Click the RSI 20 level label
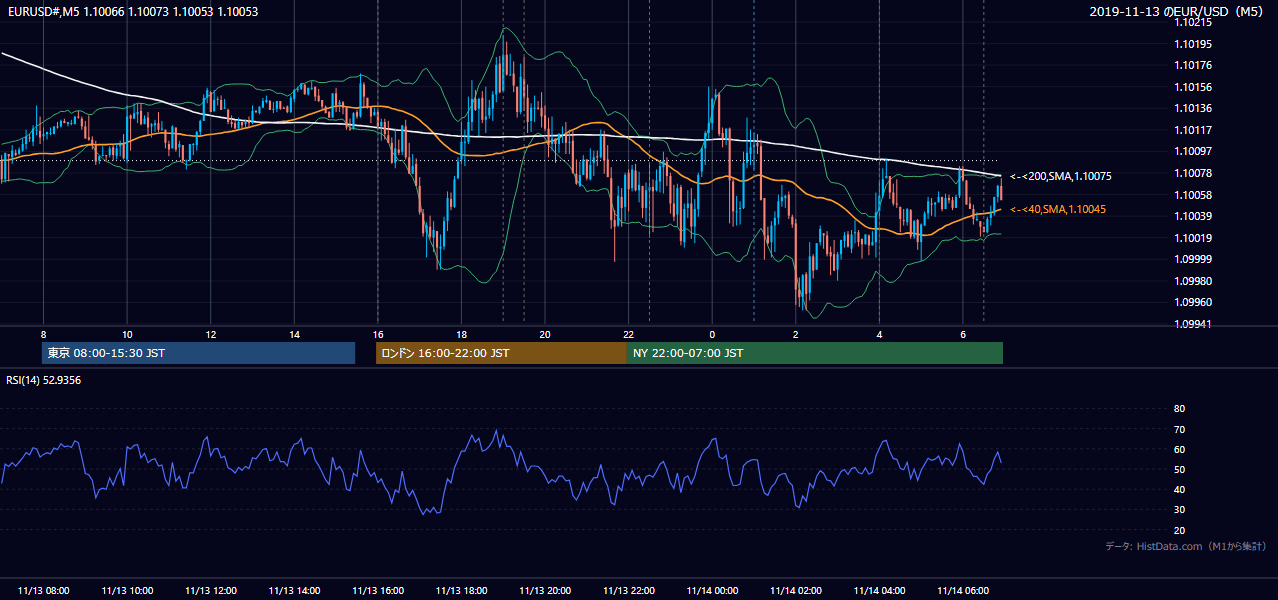1278x600 pixels. (x=1179, y=530)
